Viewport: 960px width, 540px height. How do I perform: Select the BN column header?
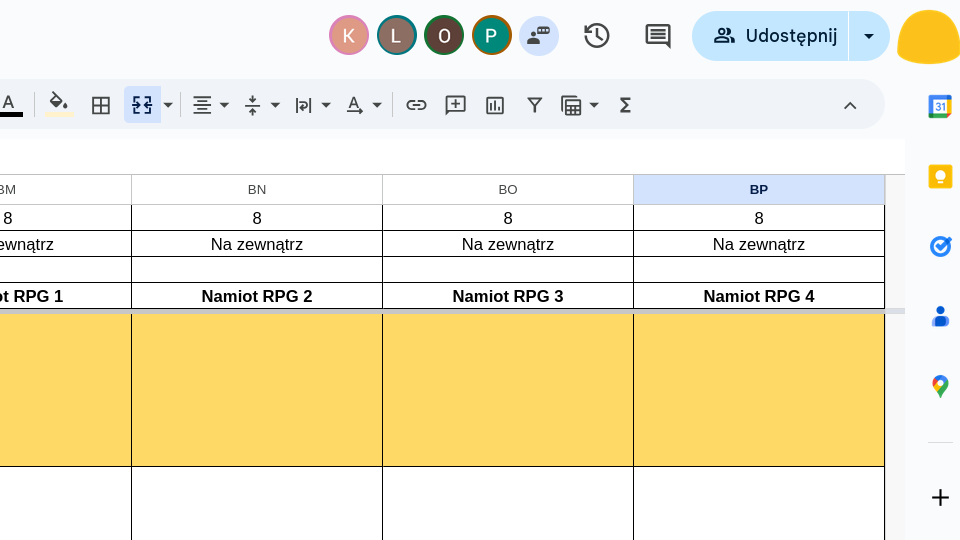click(x=257, y=189)
